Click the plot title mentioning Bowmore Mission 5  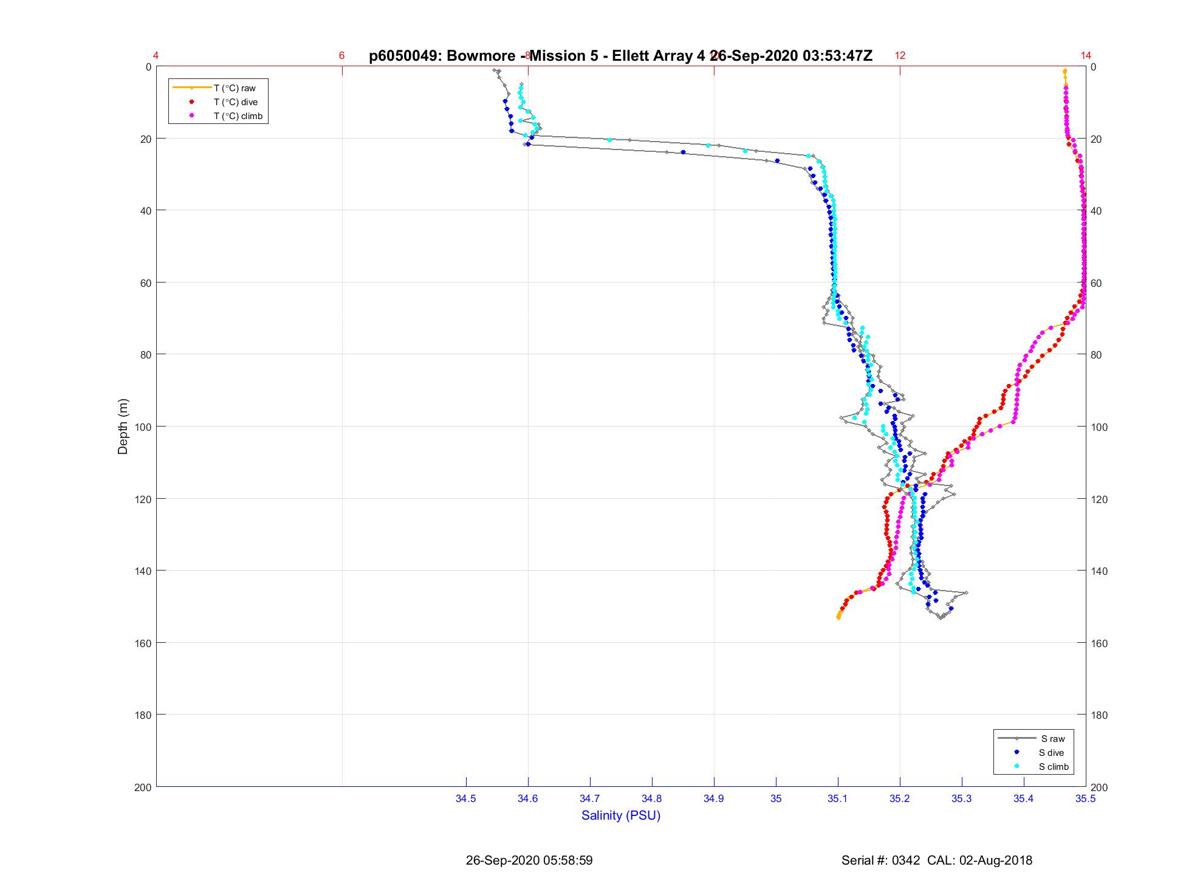click(x=620, y=56)
